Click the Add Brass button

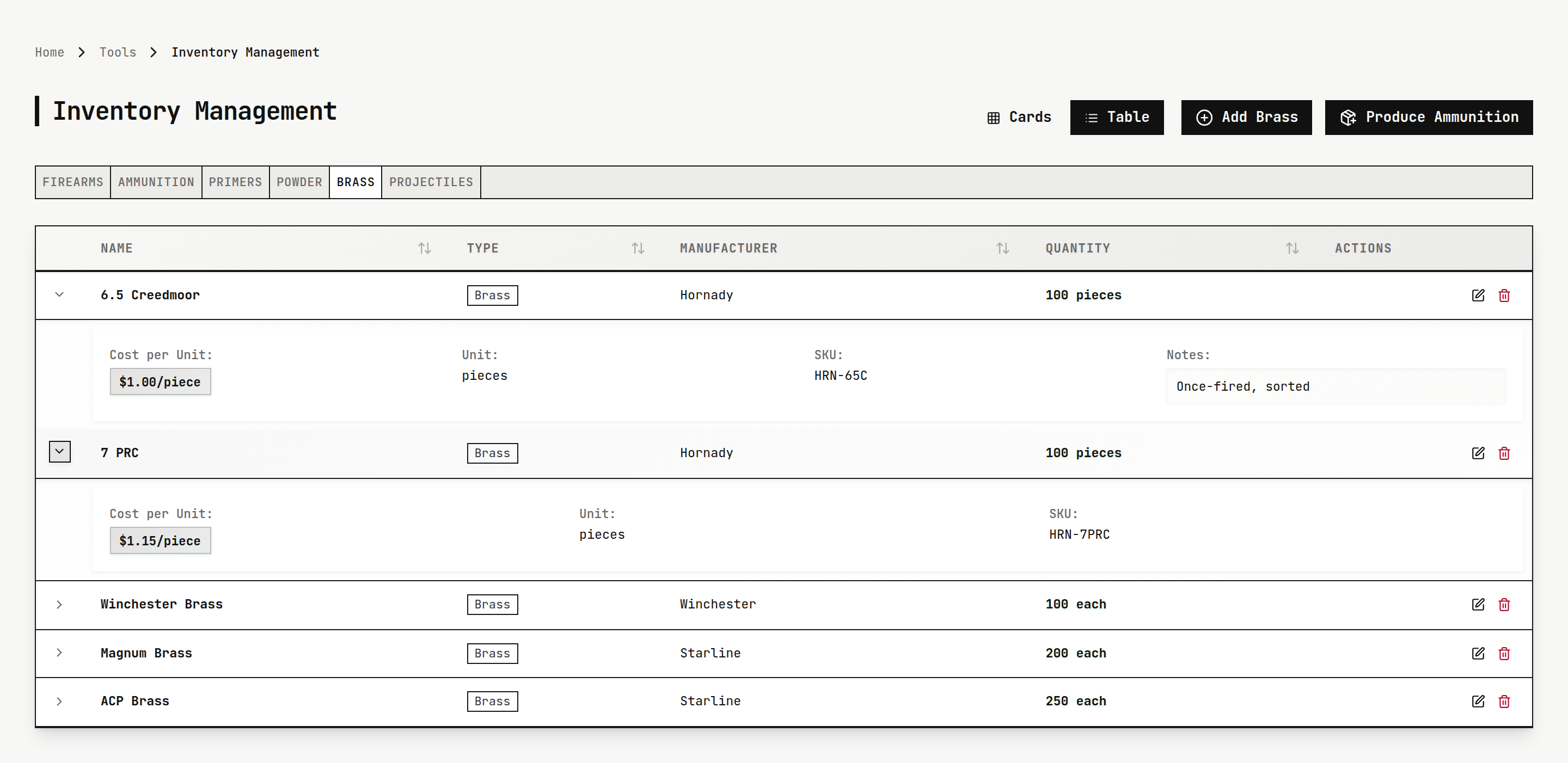point(1246,117)
